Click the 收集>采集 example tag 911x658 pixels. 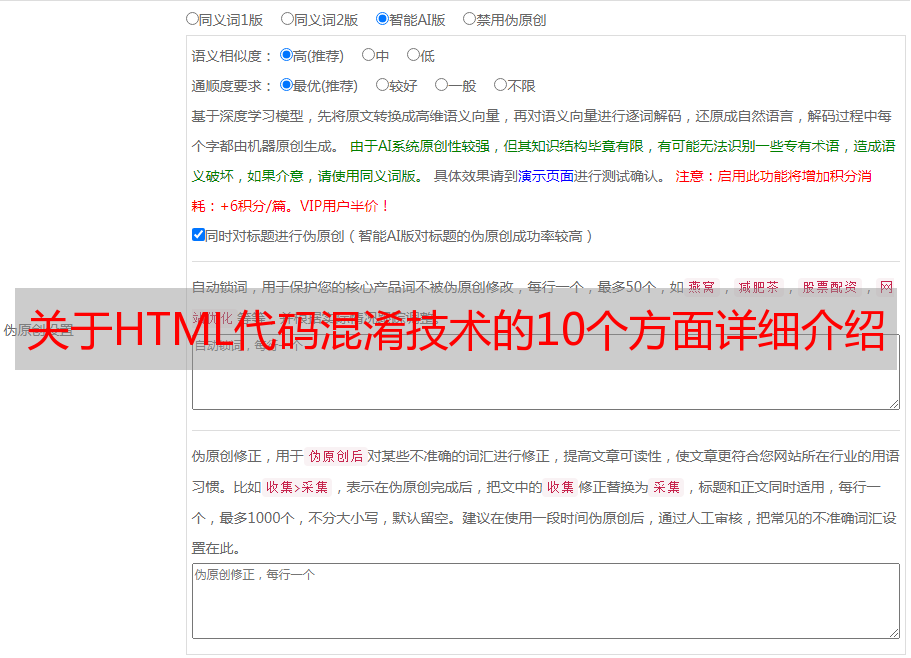[x=297, y=487]
